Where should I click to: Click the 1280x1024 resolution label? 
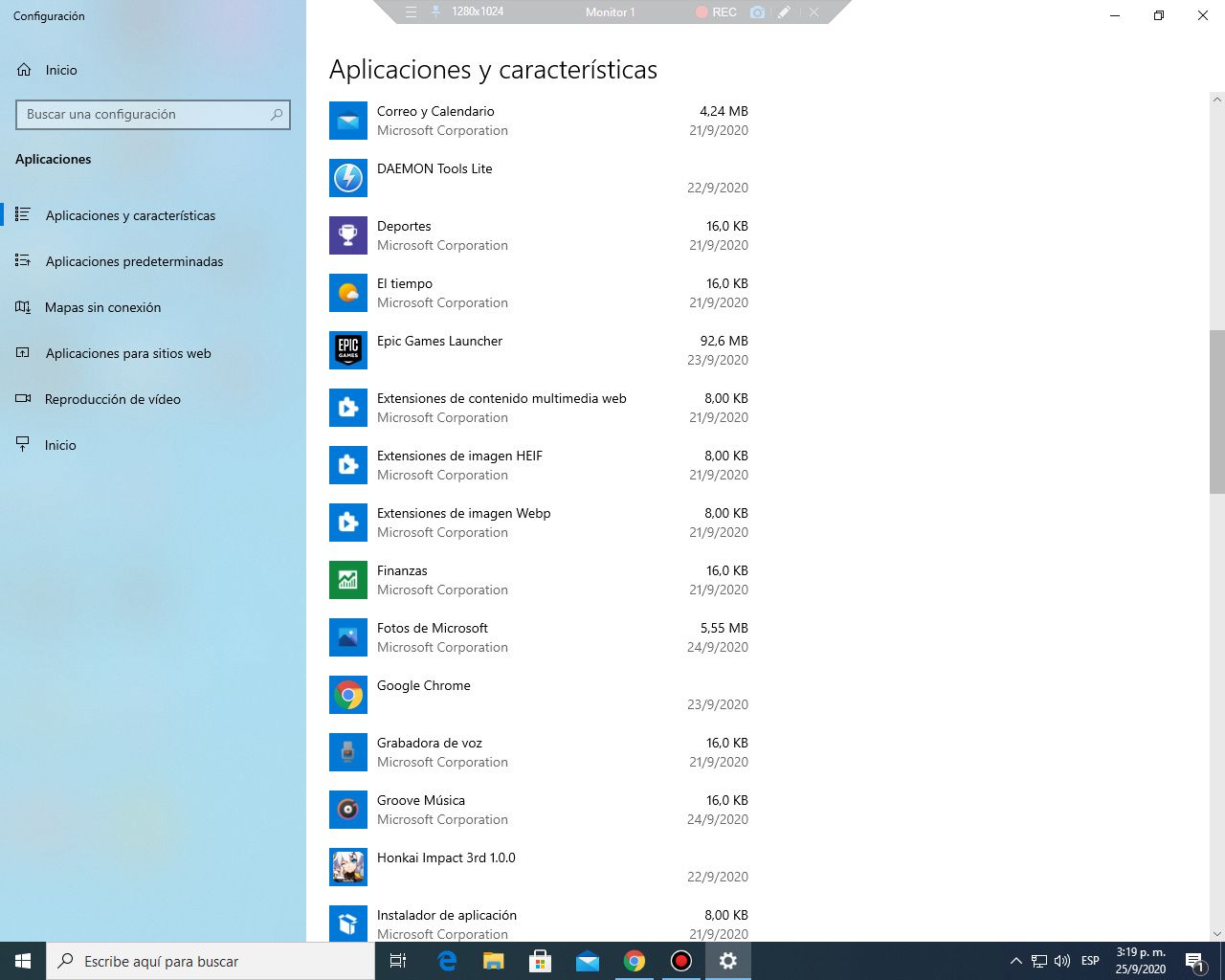point(478,11)
